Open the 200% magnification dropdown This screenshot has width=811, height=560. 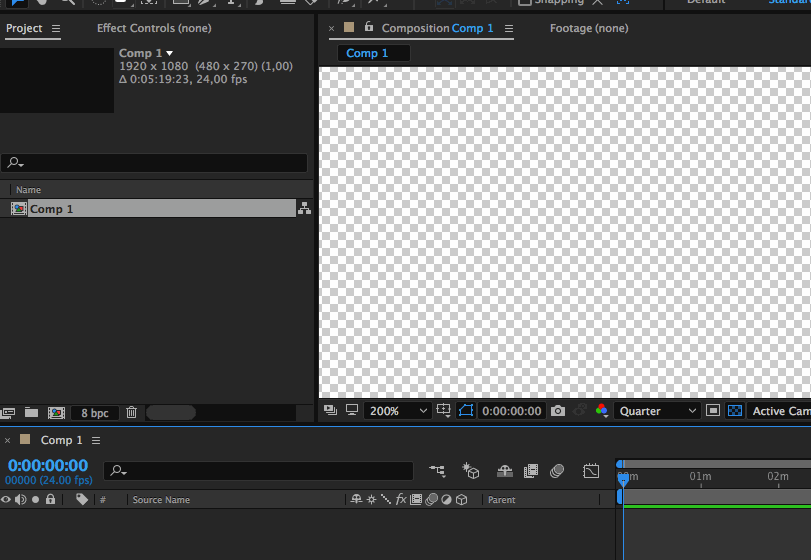398,411
